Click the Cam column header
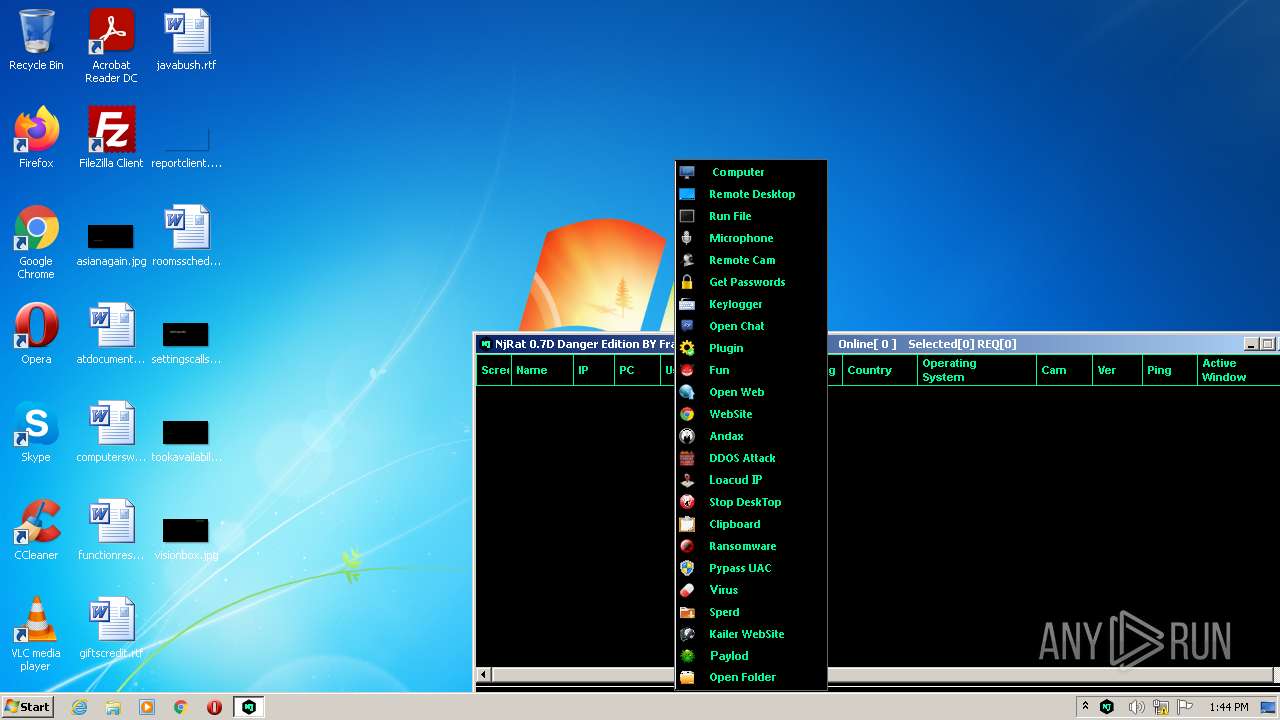 tap(1064, 370)
